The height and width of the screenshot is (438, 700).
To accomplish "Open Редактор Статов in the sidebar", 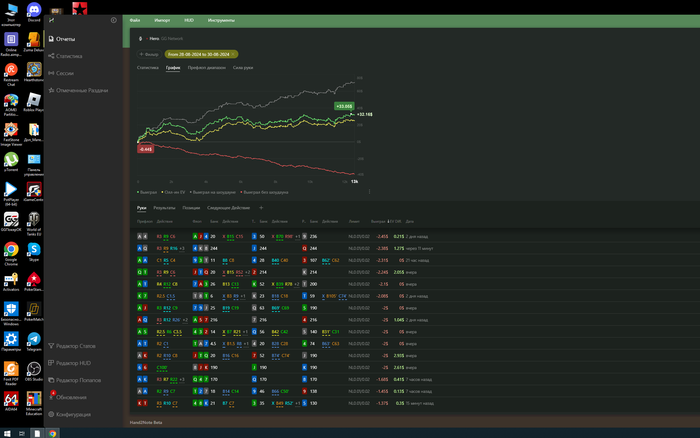I will tap(77, 345).
